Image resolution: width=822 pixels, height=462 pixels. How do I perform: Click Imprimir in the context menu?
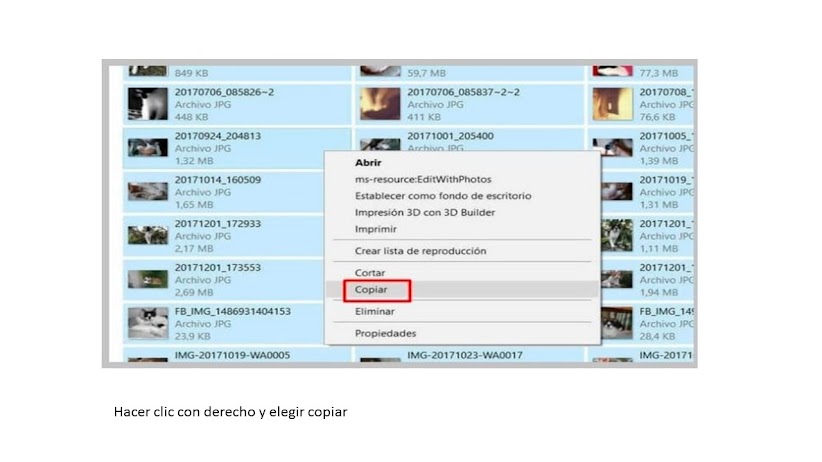(x=376, y=229)
